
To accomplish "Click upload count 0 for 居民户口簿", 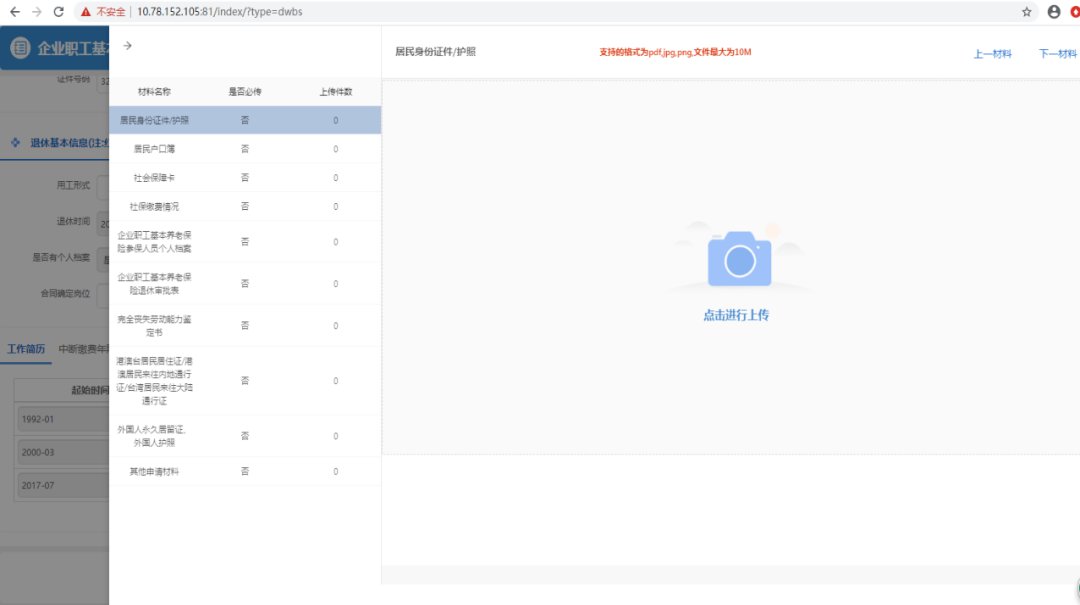I will [335, 149].
